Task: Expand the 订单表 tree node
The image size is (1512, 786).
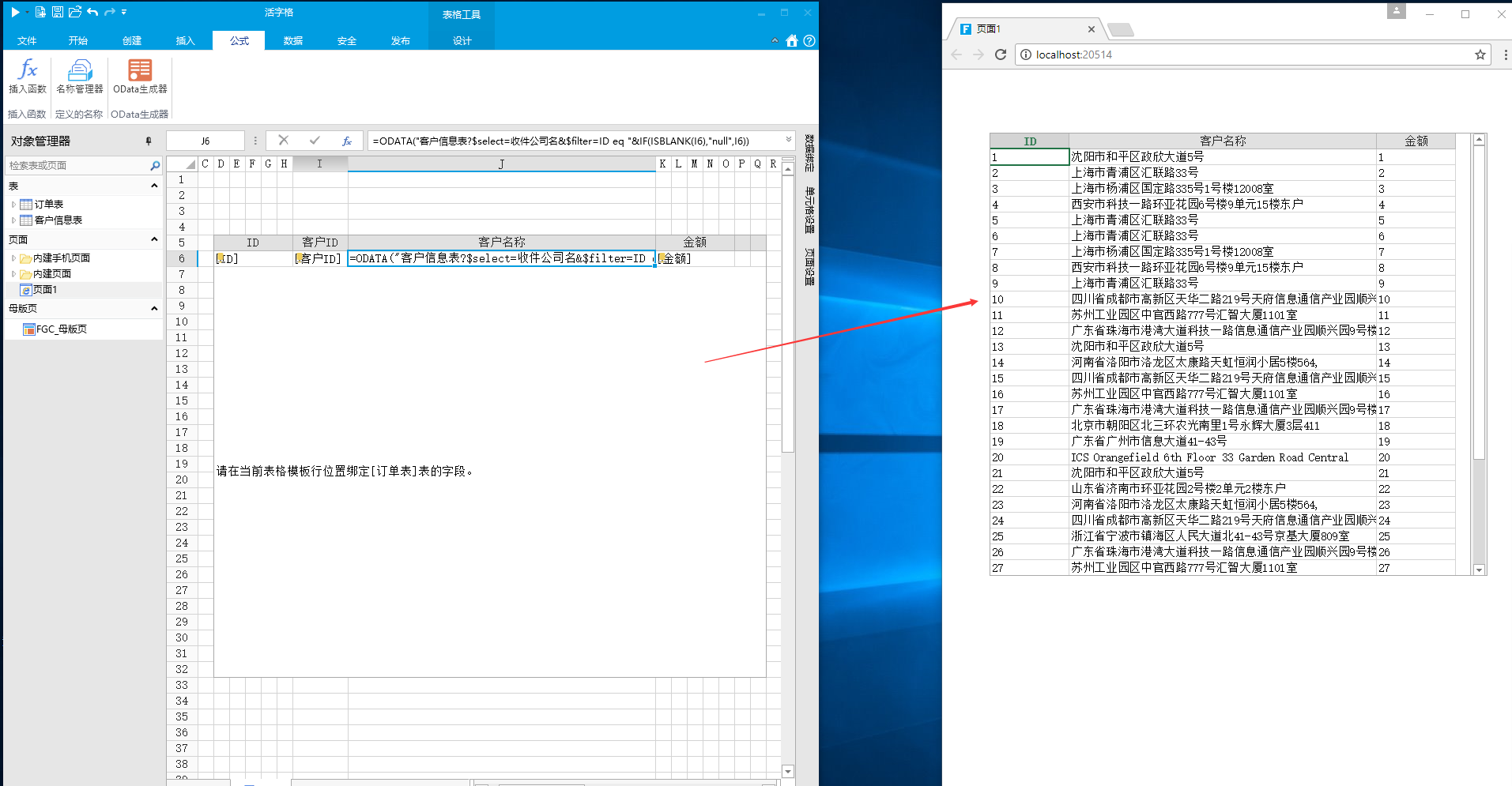Action: coord(13,205)
